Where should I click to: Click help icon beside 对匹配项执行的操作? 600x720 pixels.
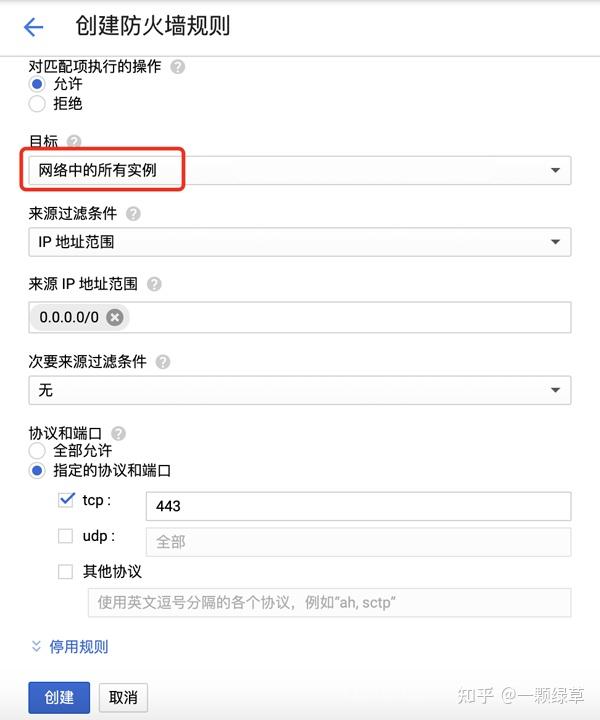[178, 67]
